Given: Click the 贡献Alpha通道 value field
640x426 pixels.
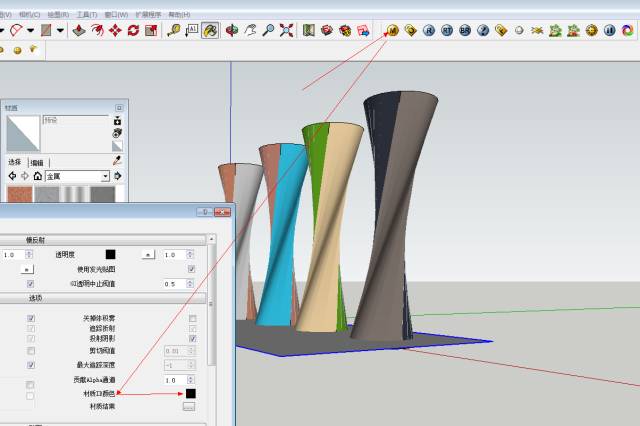Looking at the screenshot, I should tap(175, 380).
